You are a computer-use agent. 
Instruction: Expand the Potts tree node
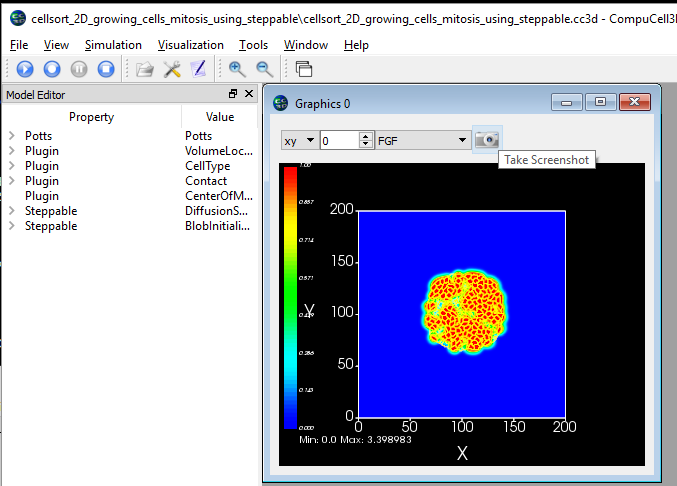(x=12, y=136)
